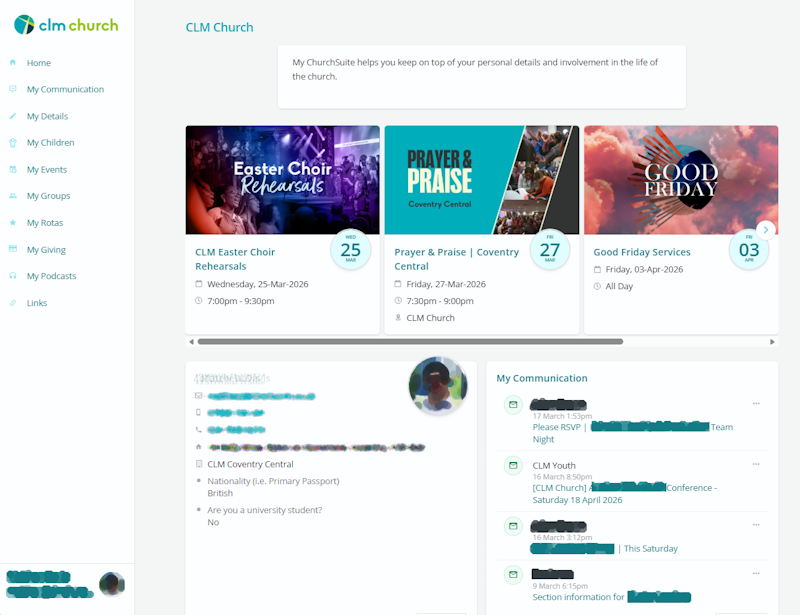Click the My Podcasts headphones icon
This screenshot has width=800, height=615.
click(13, 276)
